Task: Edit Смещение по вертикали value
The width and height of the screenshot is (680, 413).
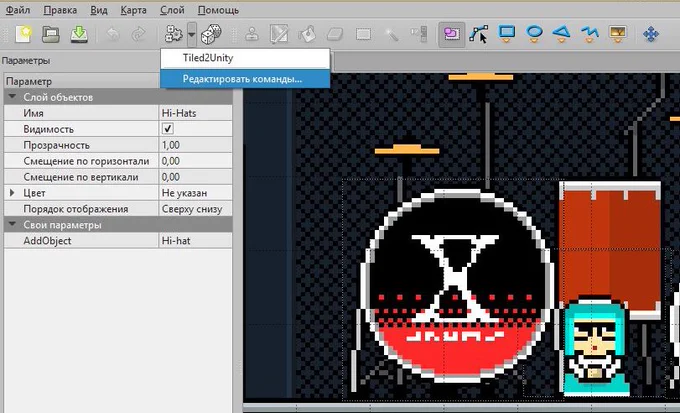Action: pyautogui.click(x=196, y=177)
